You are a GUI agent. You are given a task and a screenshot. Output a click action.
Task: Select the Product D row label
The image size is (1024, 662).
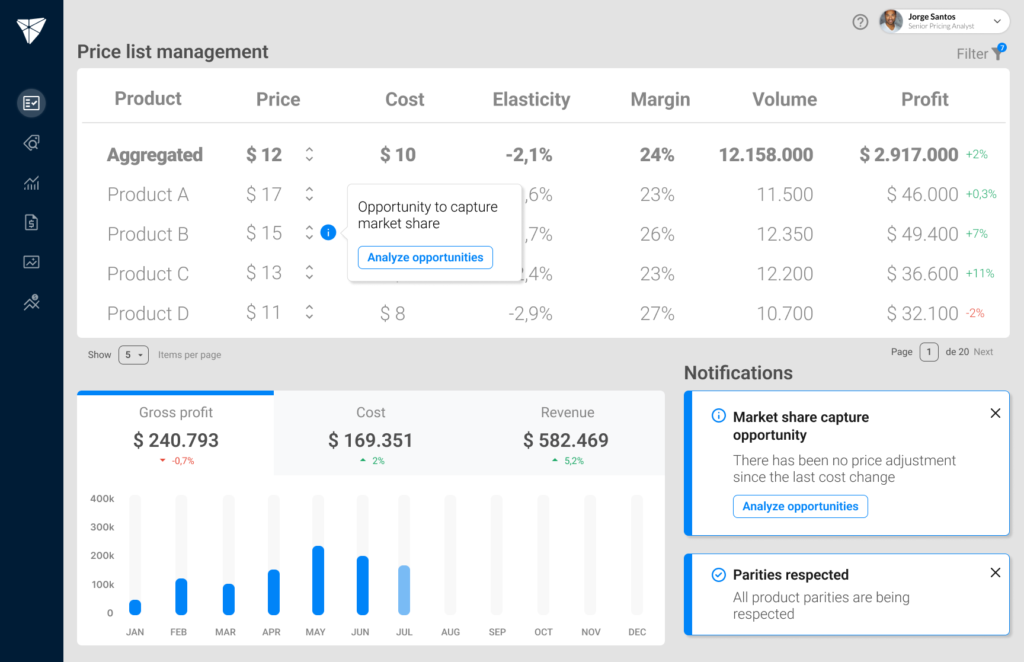pyautogui.click(x=148, y=313)
